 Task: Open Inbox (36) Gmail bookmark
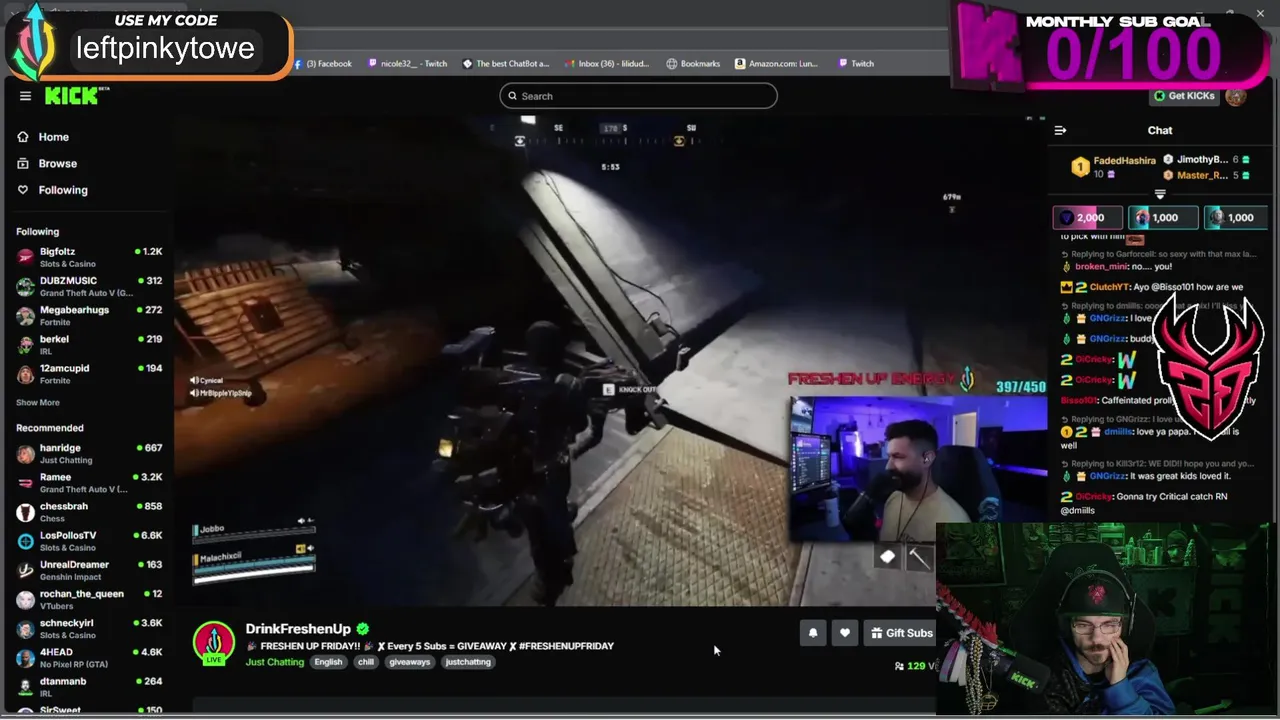pos(607,64)
